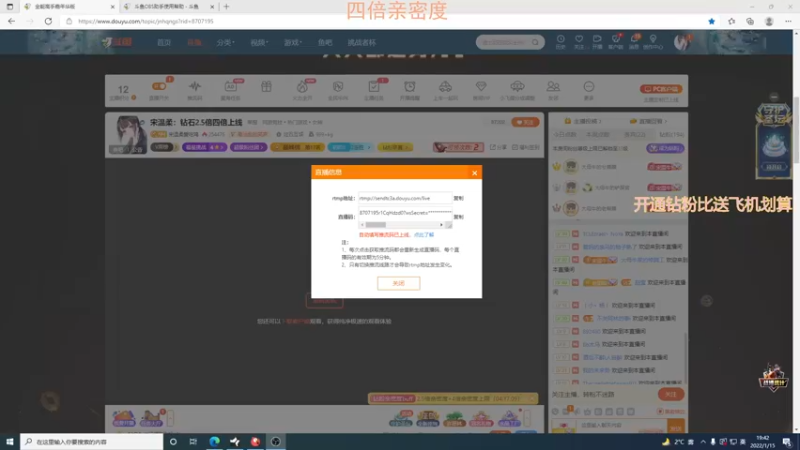Open the AD tasks icon in toolbar
This screenshot has width=800, height=450.
(x=230, y=87)
